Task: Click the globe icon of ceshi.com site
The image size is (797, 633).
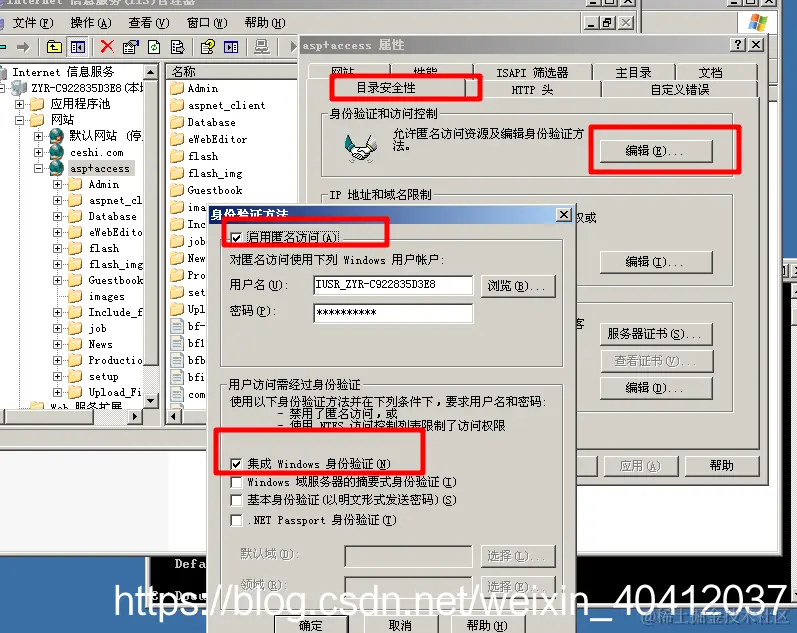Action: coord(57,152)
